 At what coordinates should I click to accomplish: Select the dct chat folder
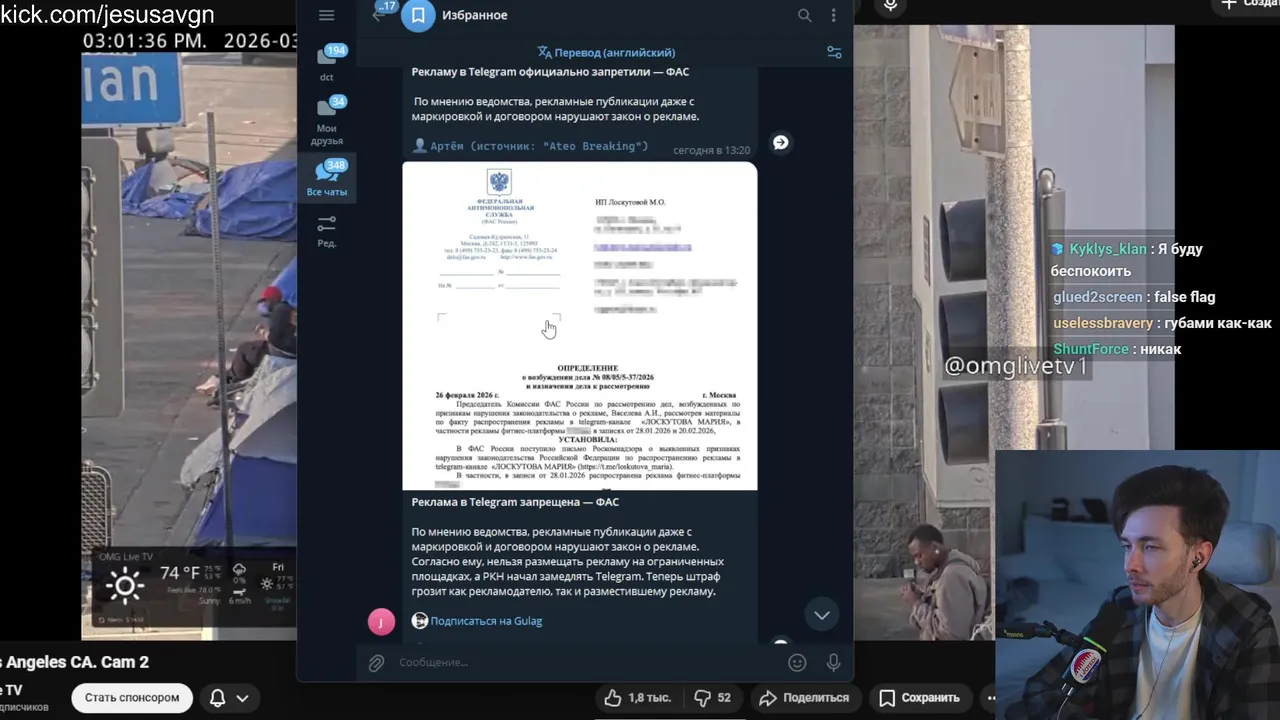pos(327,62)
